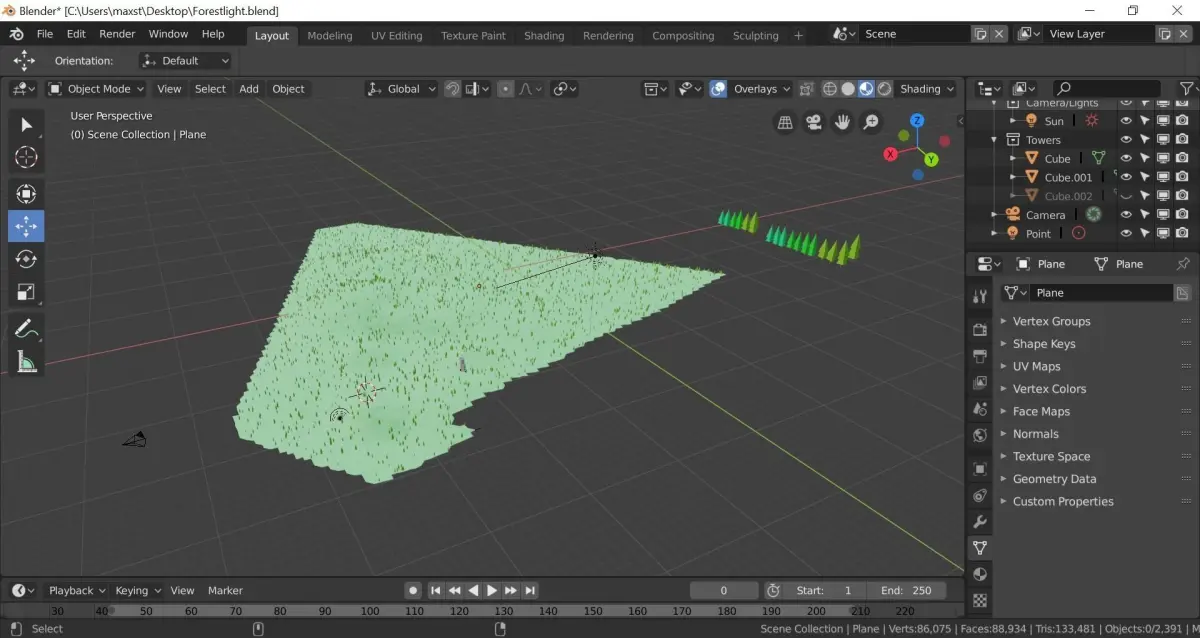Switch to camera view gizmo button
The height and width of the screenshot is (638, 1200).
click(814, 122)
